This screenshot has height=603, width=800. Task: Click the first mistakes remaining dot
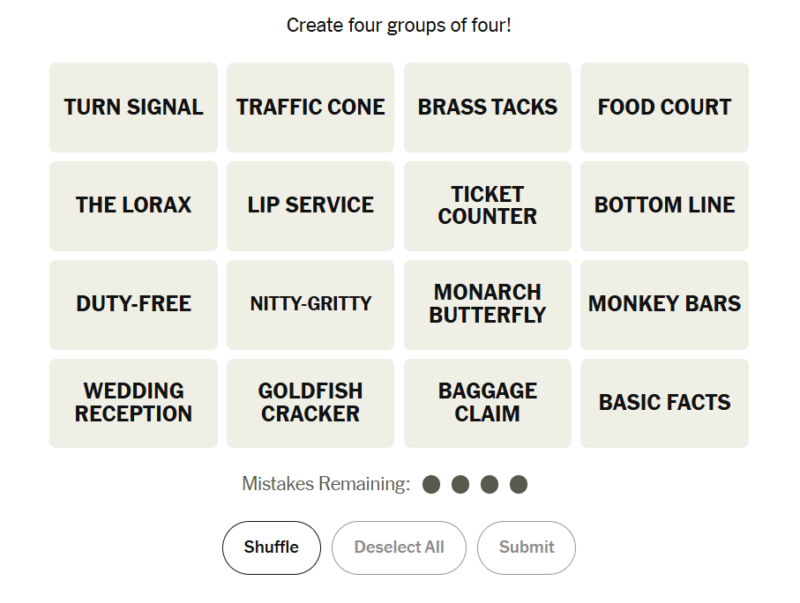431,485
